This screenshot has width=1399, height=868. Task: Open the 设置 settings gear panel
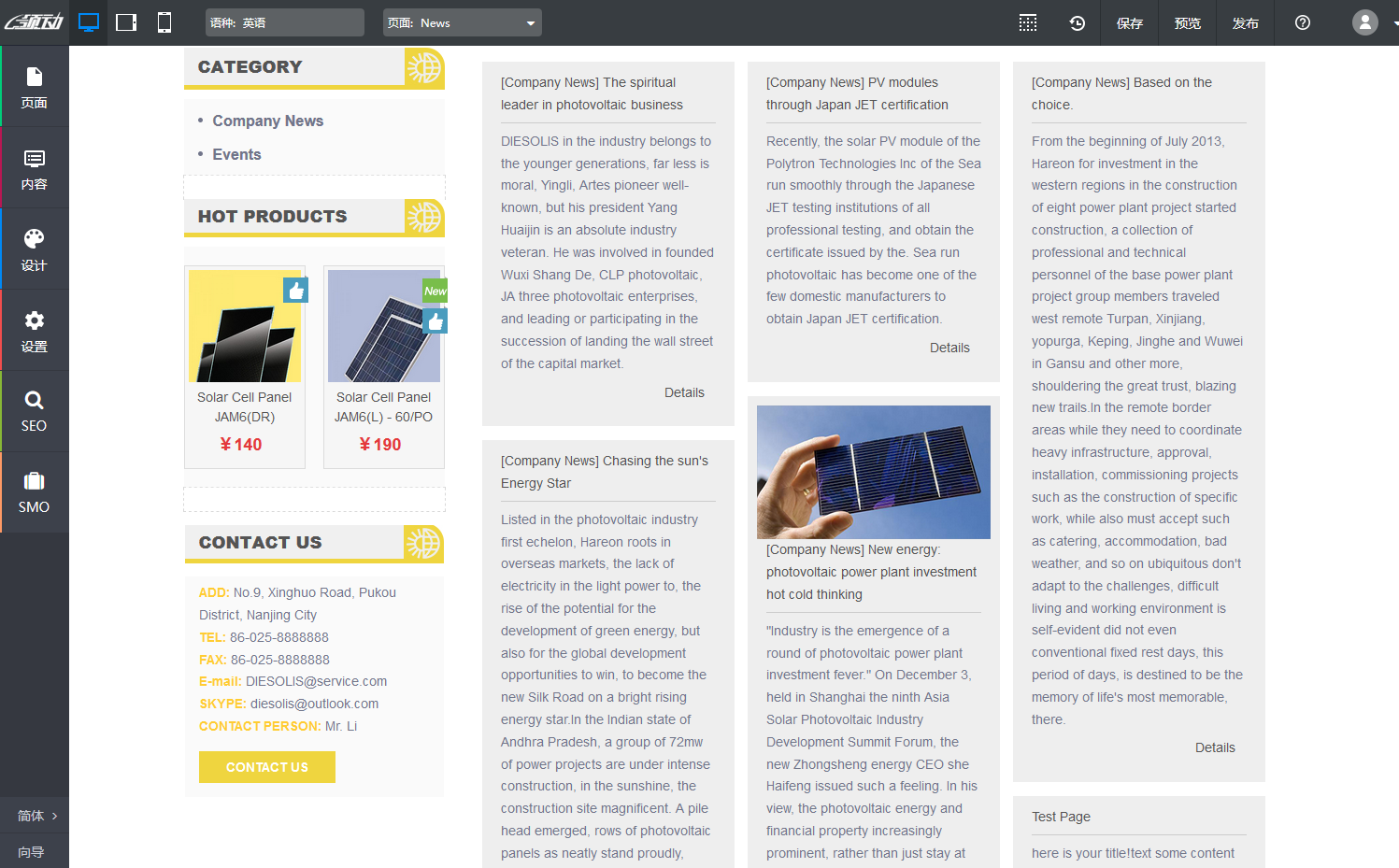[35, 331]
